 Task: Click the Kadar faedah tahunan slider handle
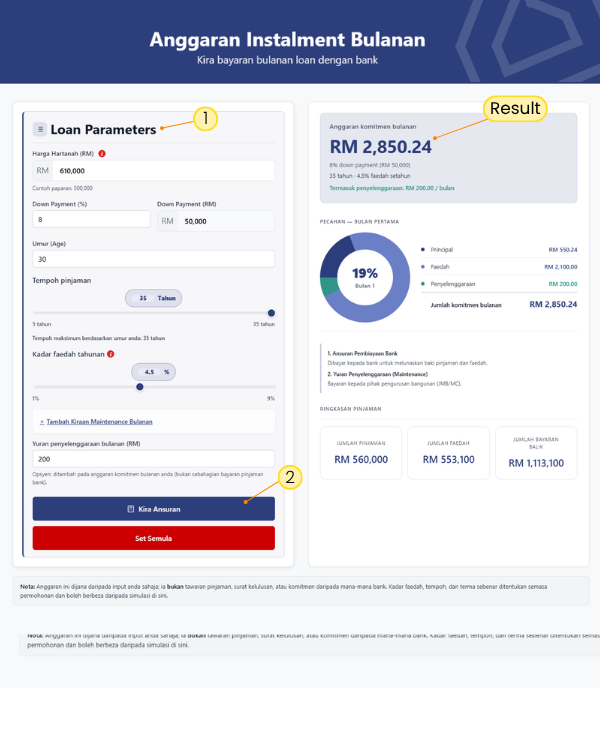[140, 386]
